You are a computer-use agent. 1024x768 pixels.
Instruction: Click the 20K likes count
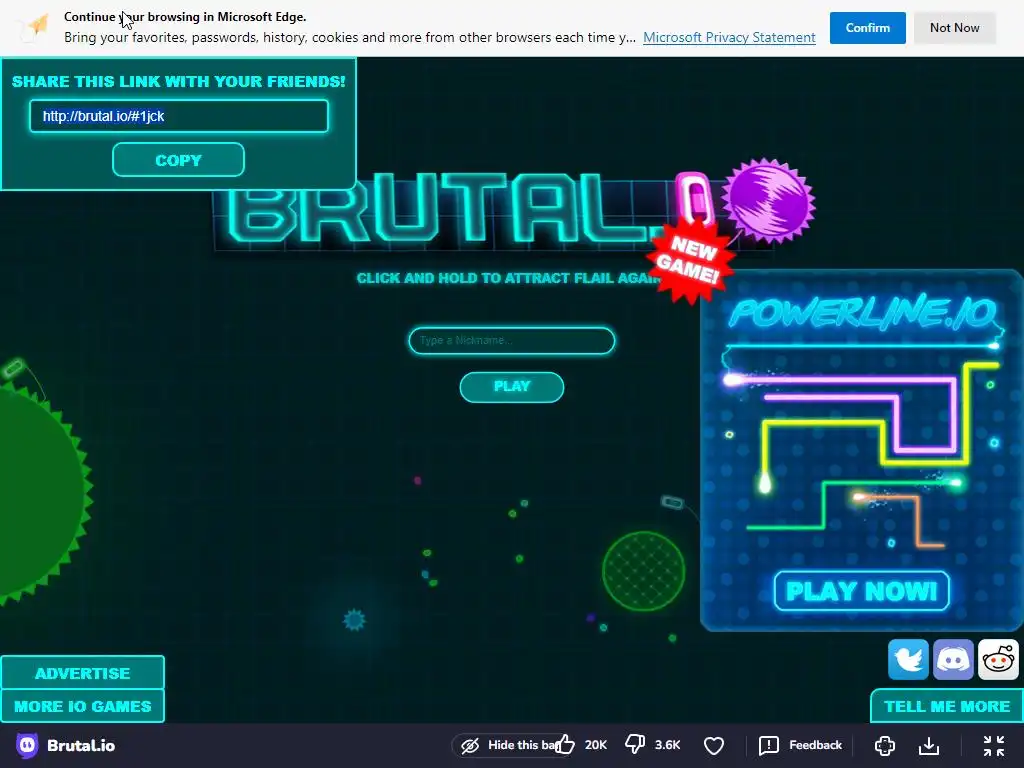pos(596,744)
